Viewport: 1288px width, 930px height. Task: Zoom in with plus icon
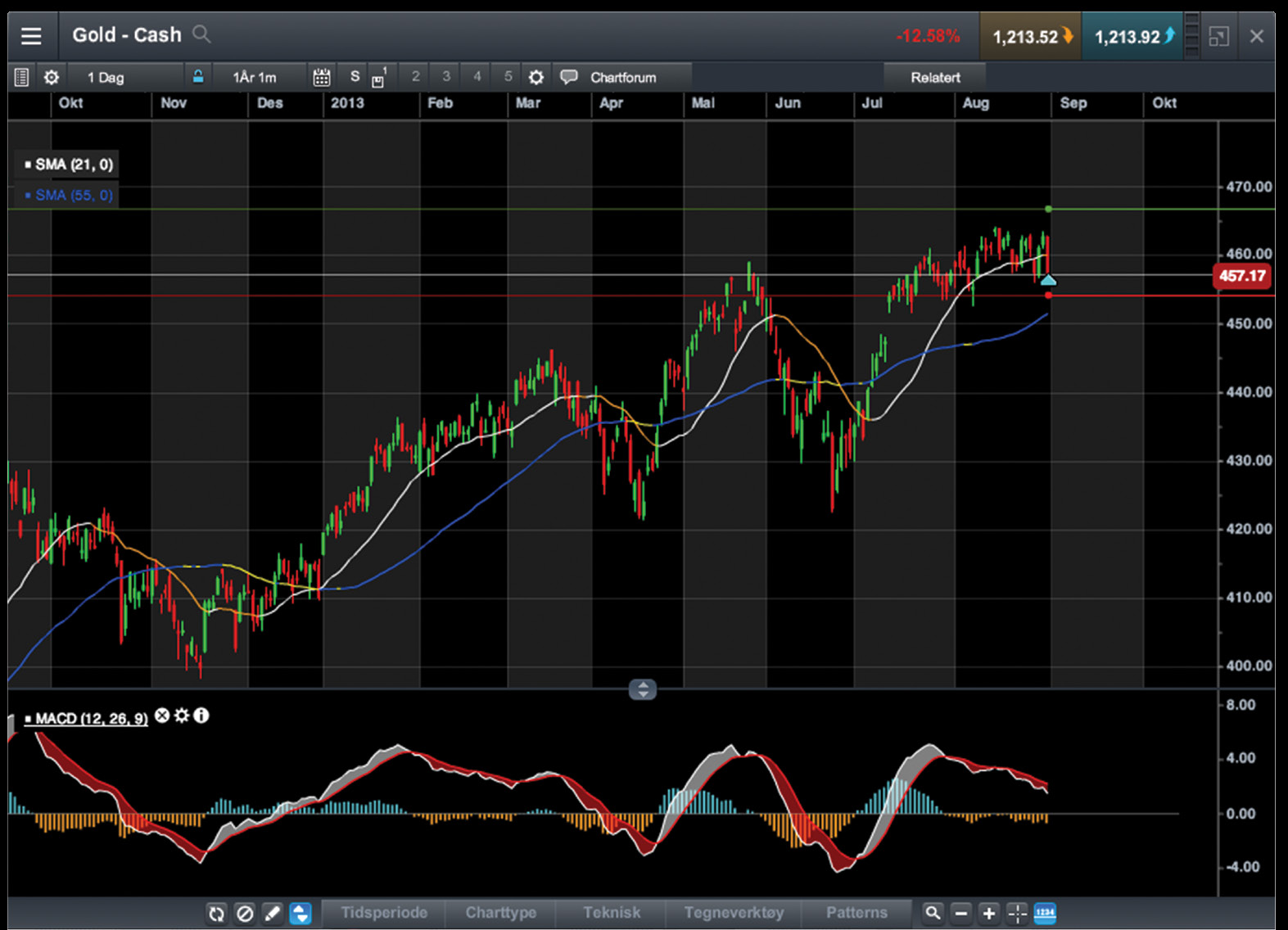989,913
